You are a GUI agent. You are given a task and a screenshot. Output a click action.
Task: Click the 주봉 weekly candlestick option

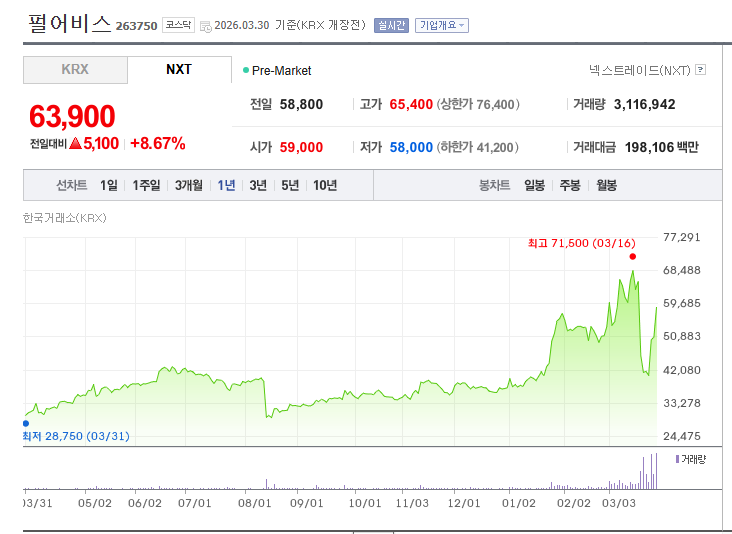tap(570, 185)
